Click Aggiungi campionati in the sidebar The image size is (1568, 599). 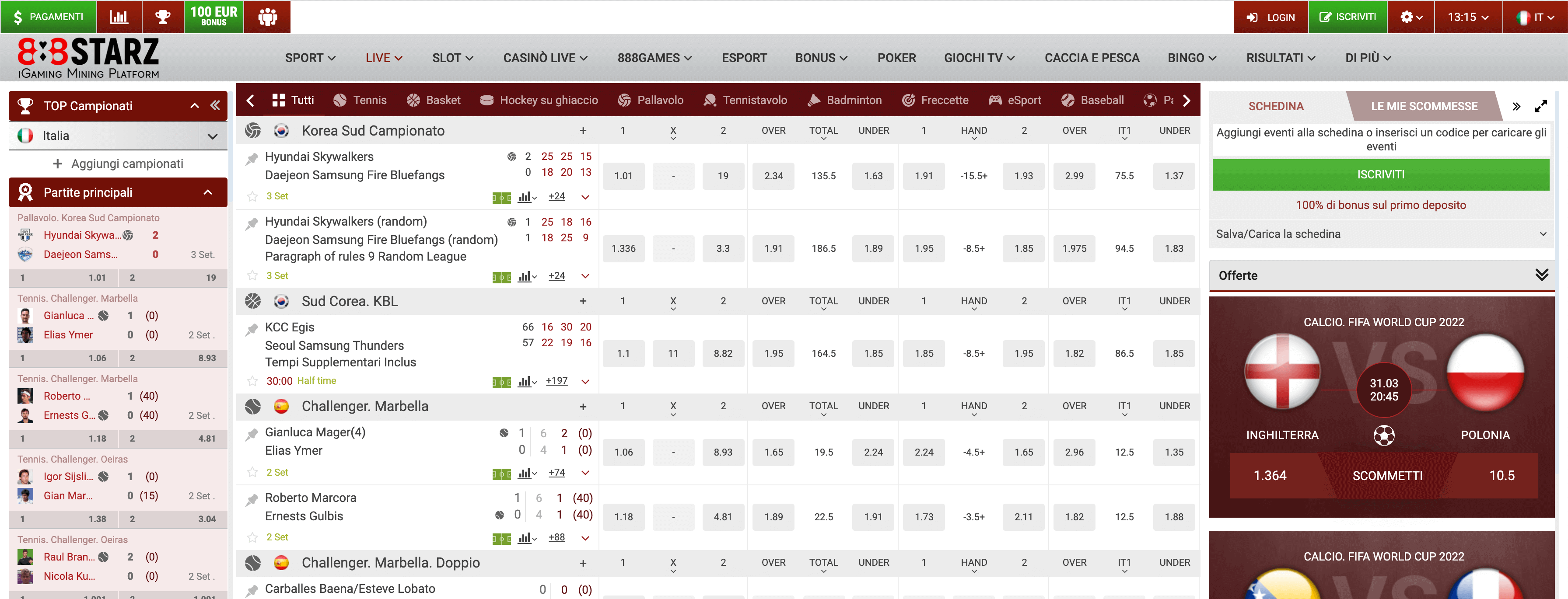(x=118, y=163)
